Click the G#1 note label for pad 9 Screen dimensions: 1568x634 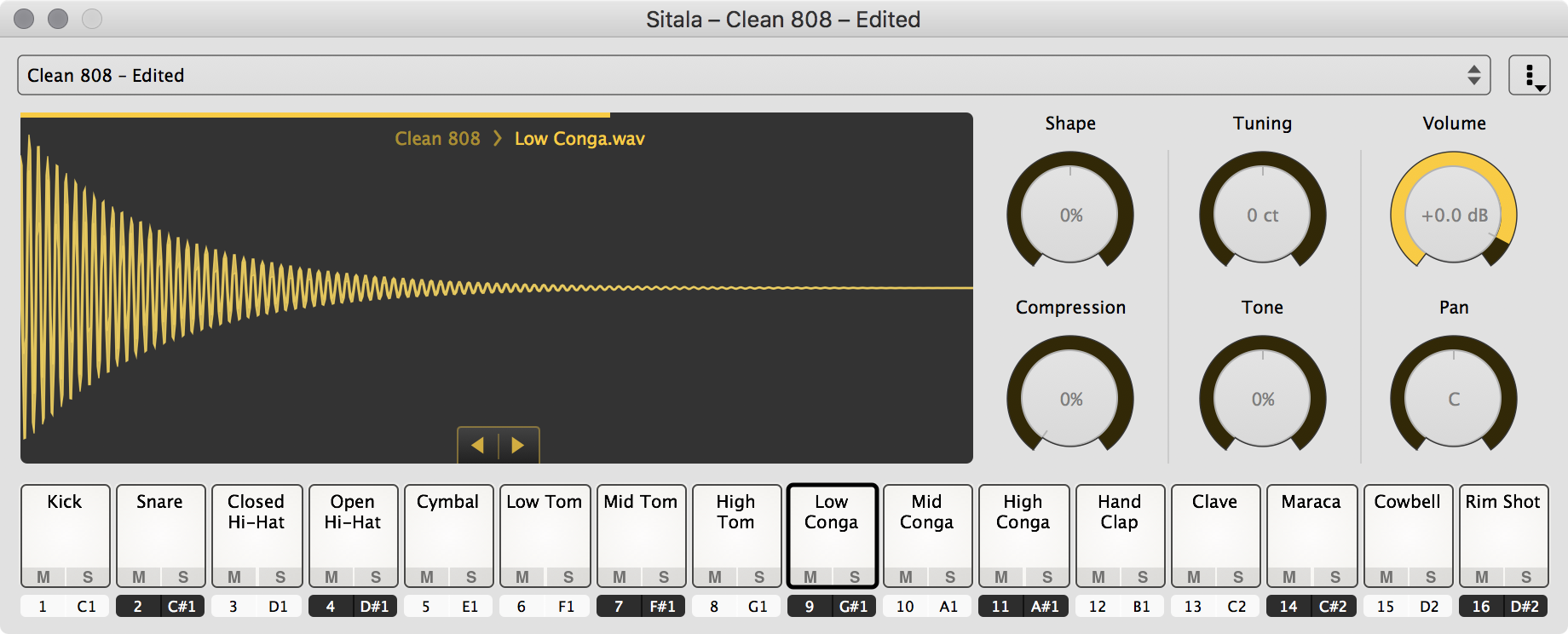click(x=853, y=607)
